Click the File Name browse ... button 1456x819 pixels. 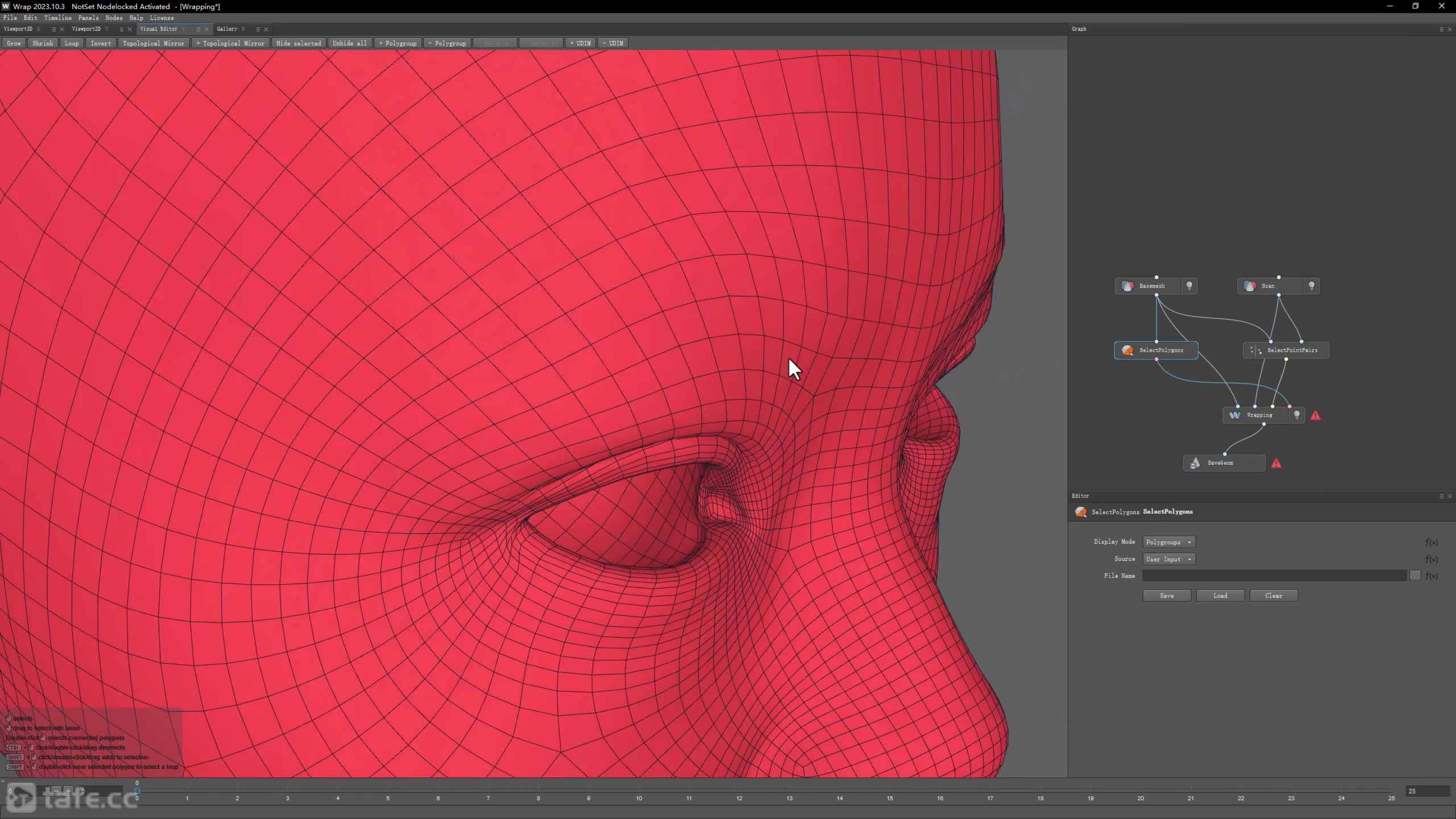click(1415, 576)
